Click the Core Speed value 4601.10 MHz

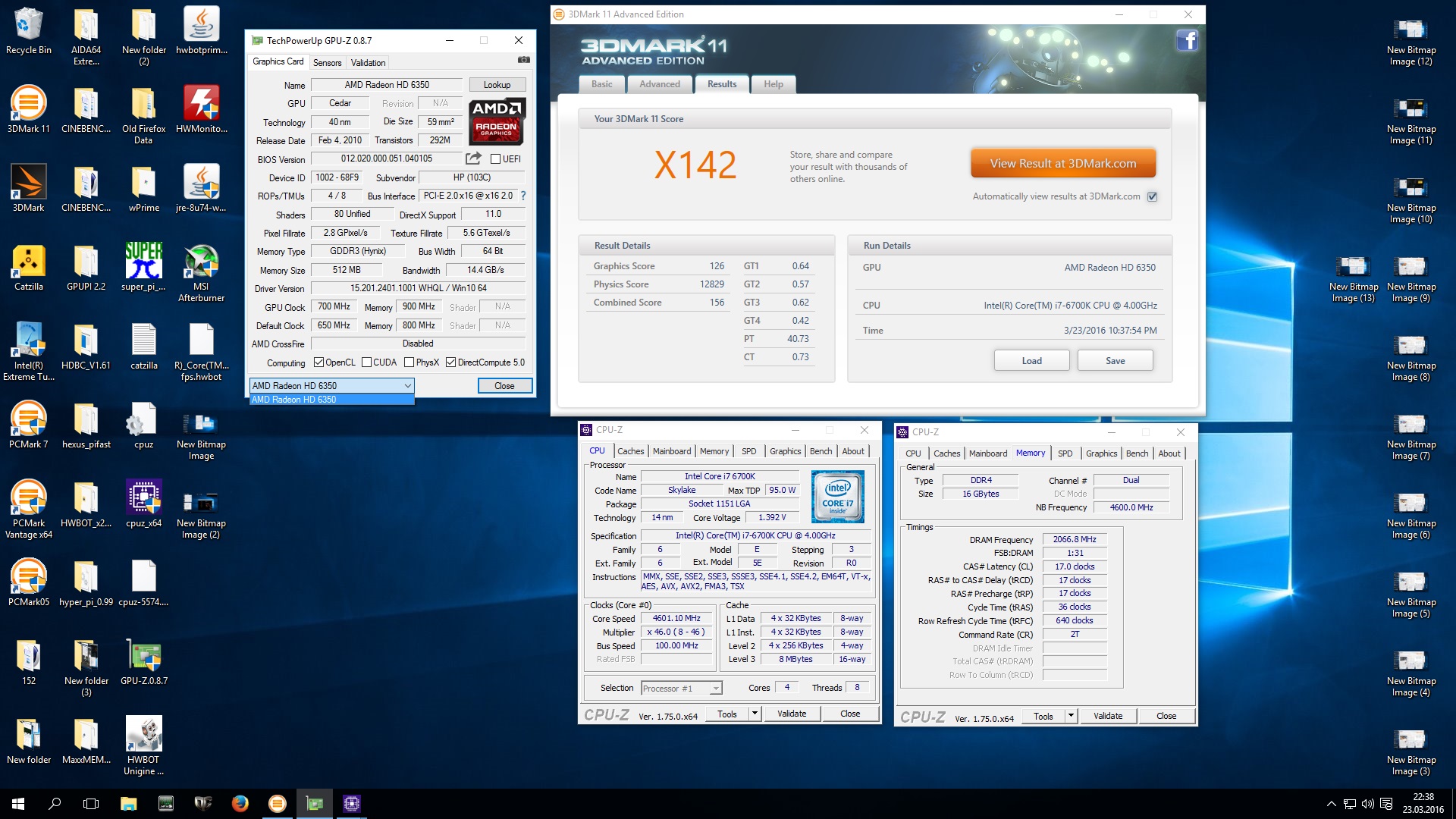[x=676, y=619]
